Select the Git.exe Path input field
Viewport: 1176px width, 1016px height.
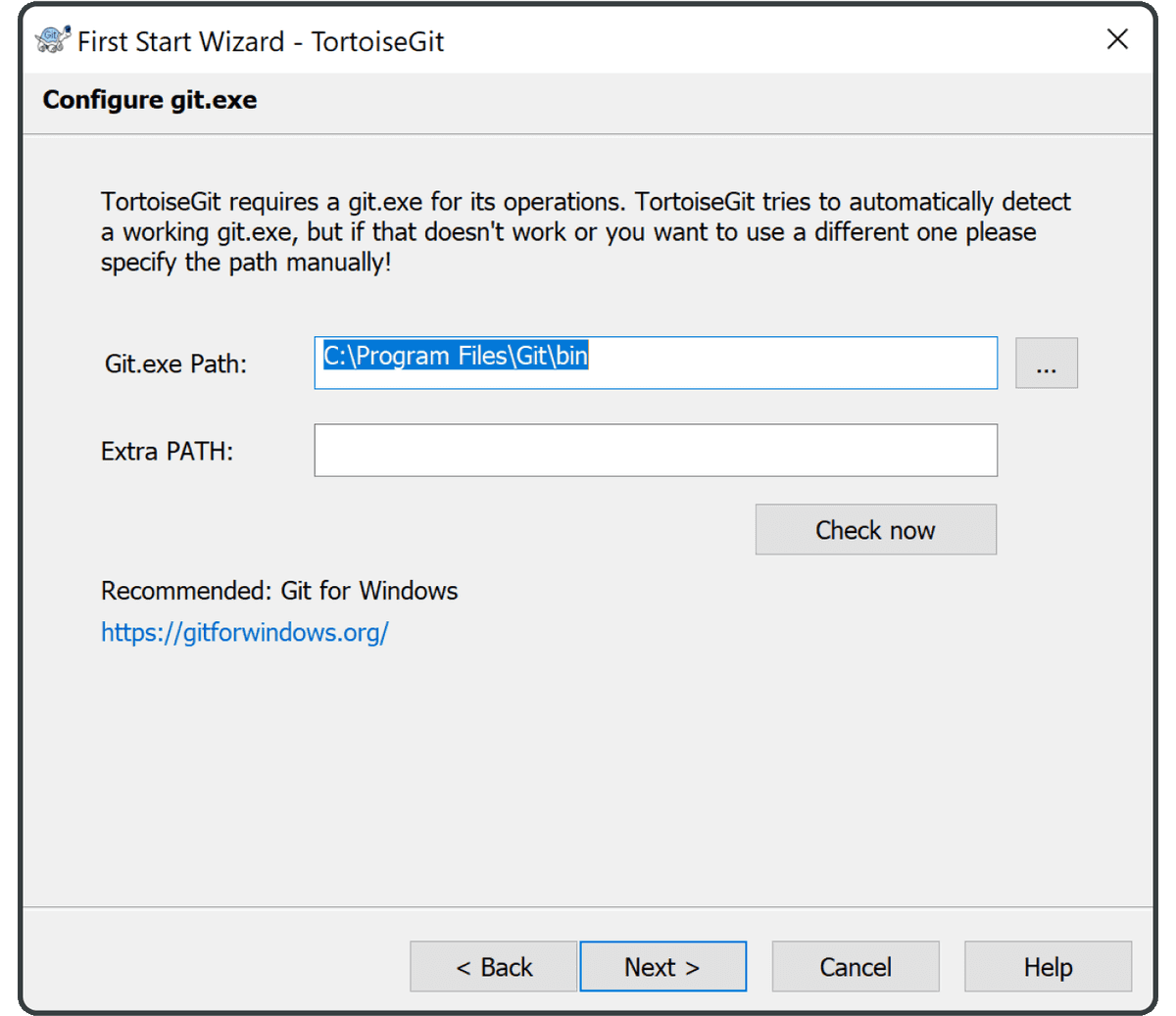click(655, 363)
